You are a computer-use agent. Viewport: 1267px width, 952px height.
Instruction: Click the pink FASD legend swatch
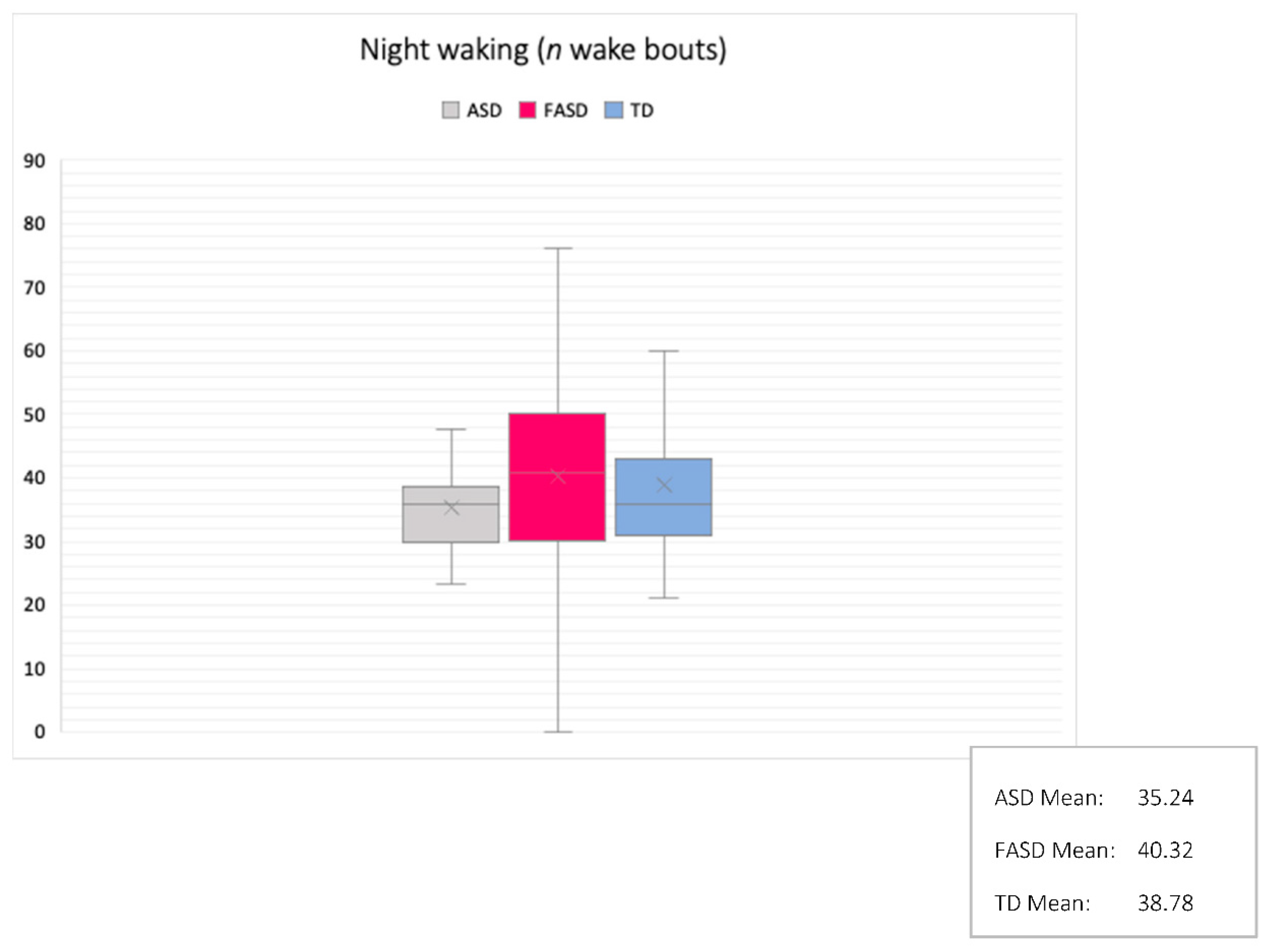click(x=527, y=110)
